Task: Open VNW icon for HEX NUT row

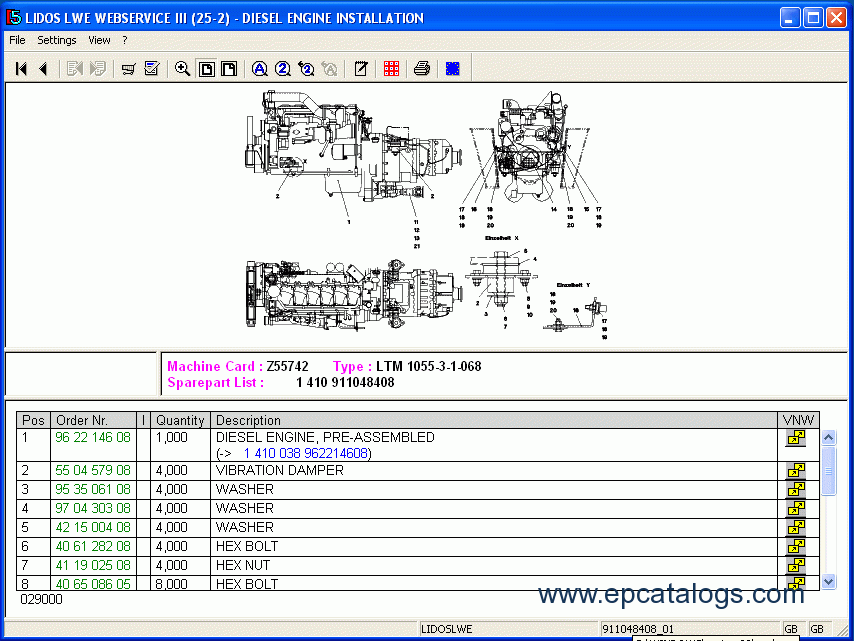Action: pos(796,565)
